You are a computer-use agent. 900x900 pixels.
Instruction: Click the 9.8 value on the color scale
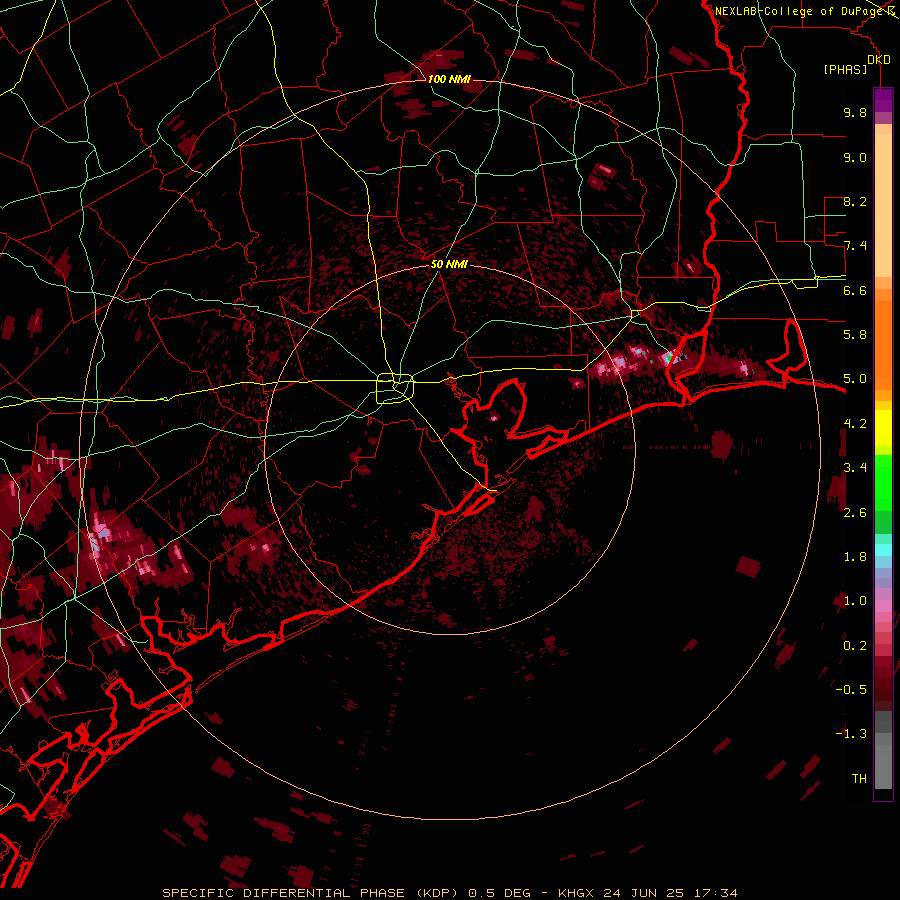click(855, 113)
